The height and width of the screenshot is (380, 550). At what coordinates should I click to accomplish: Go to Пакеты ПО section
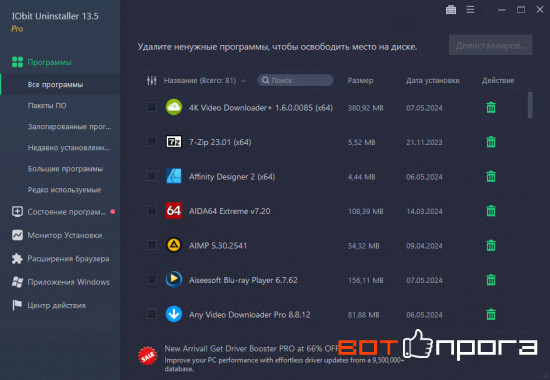click(47, 105)
